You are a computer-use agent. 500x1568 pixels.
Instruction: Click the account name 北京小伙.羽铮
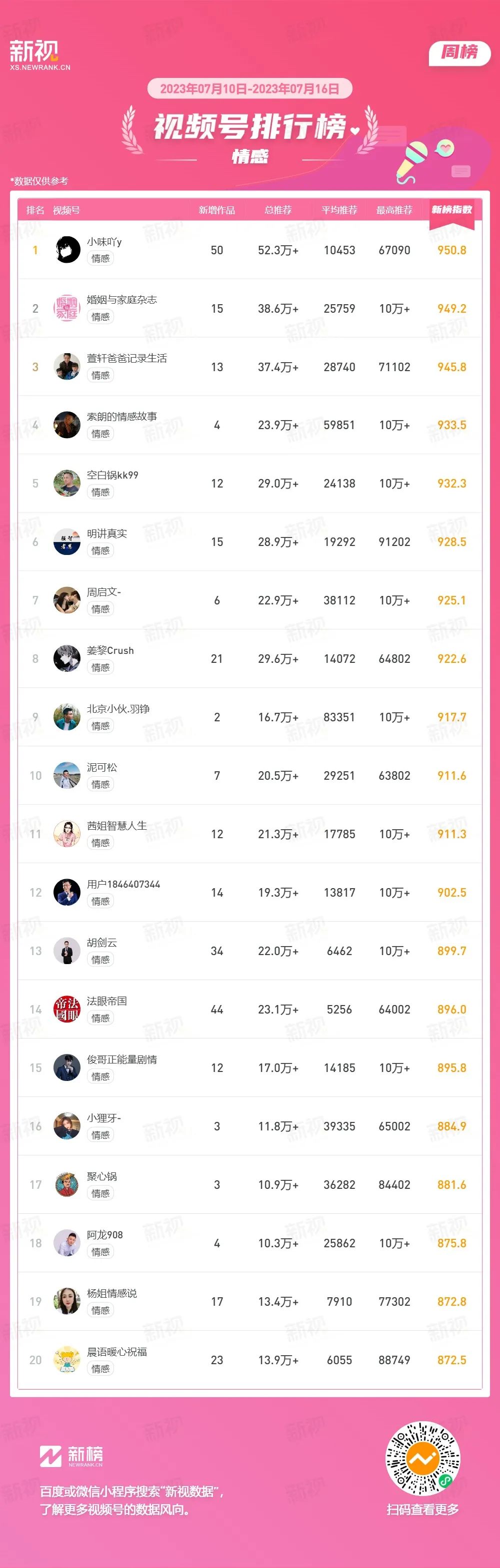(x=118, y=708)
